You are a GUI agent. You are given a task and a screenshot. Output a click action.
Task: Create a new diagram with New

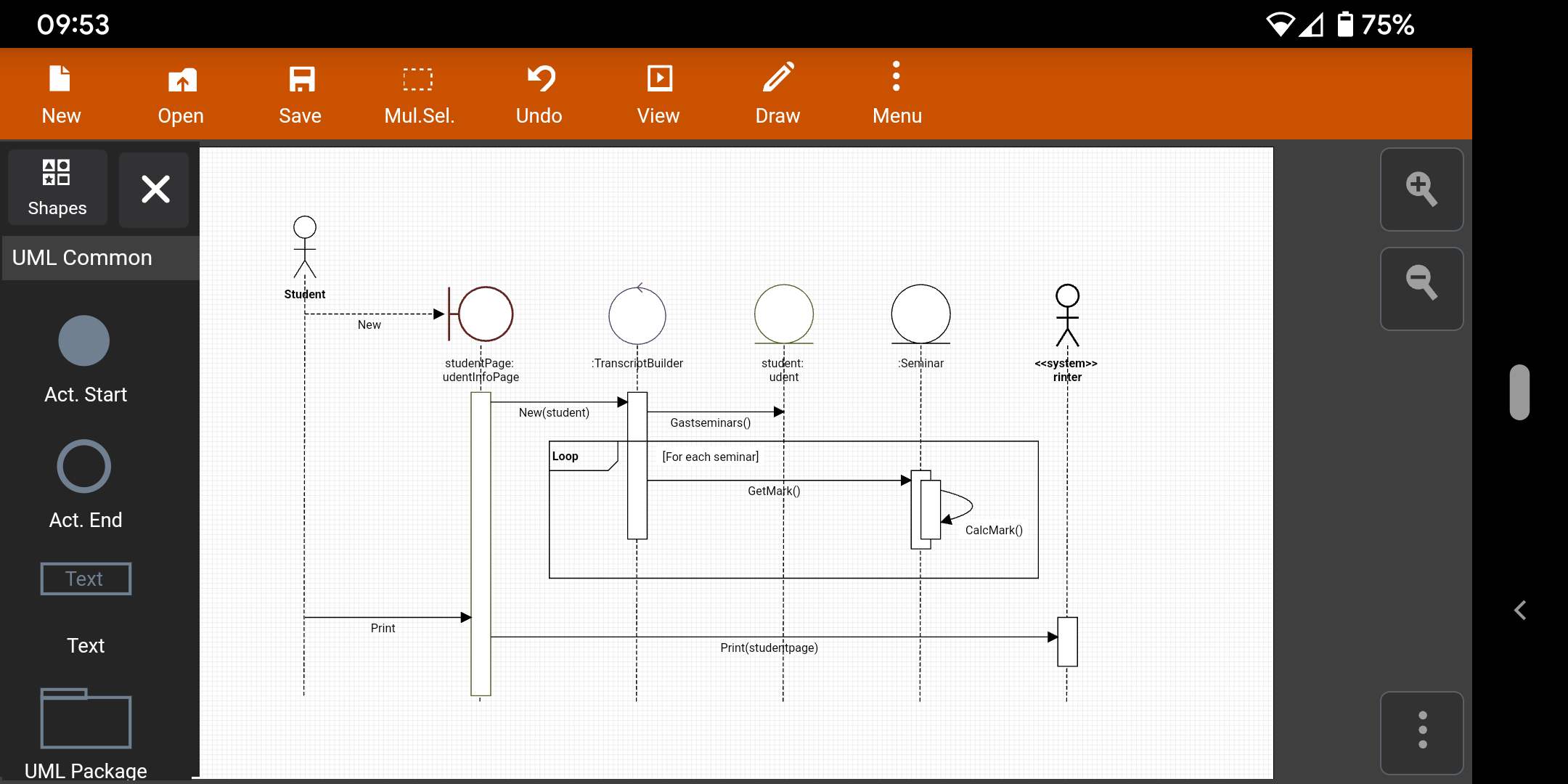coord(61,94)
